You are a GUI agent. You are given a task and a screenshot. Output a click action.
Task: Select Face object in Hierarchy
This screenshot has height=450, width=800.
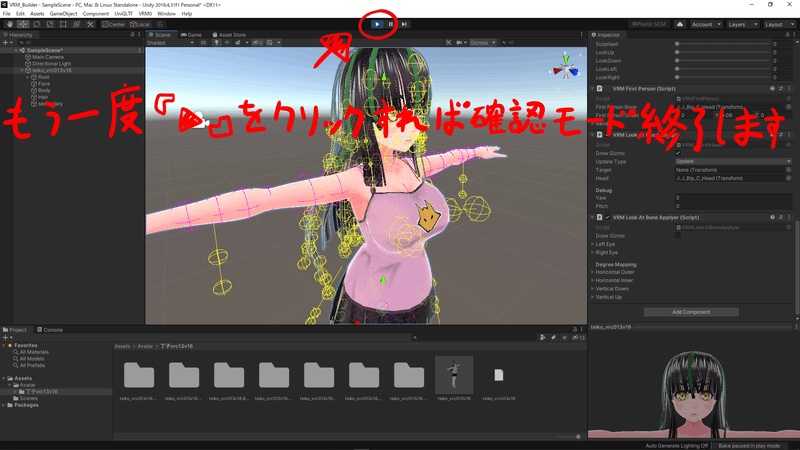[44, 84]
